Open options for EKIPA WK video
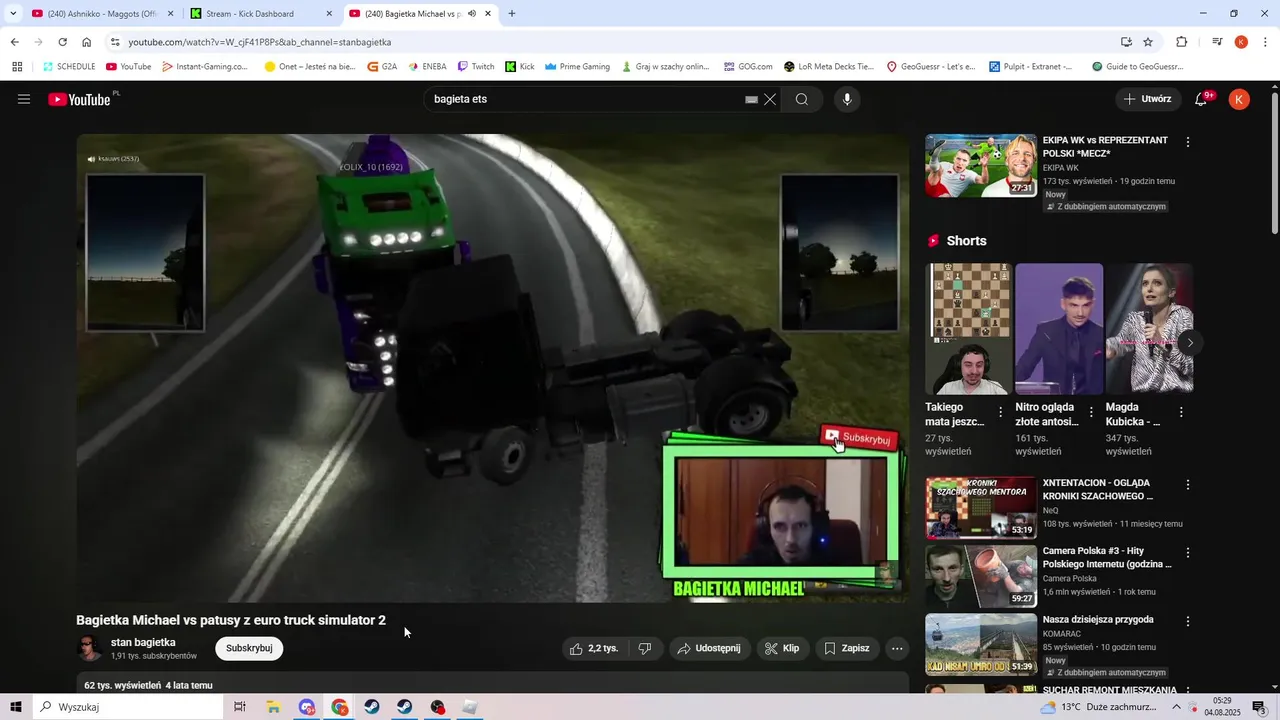 click(1188, 142)
